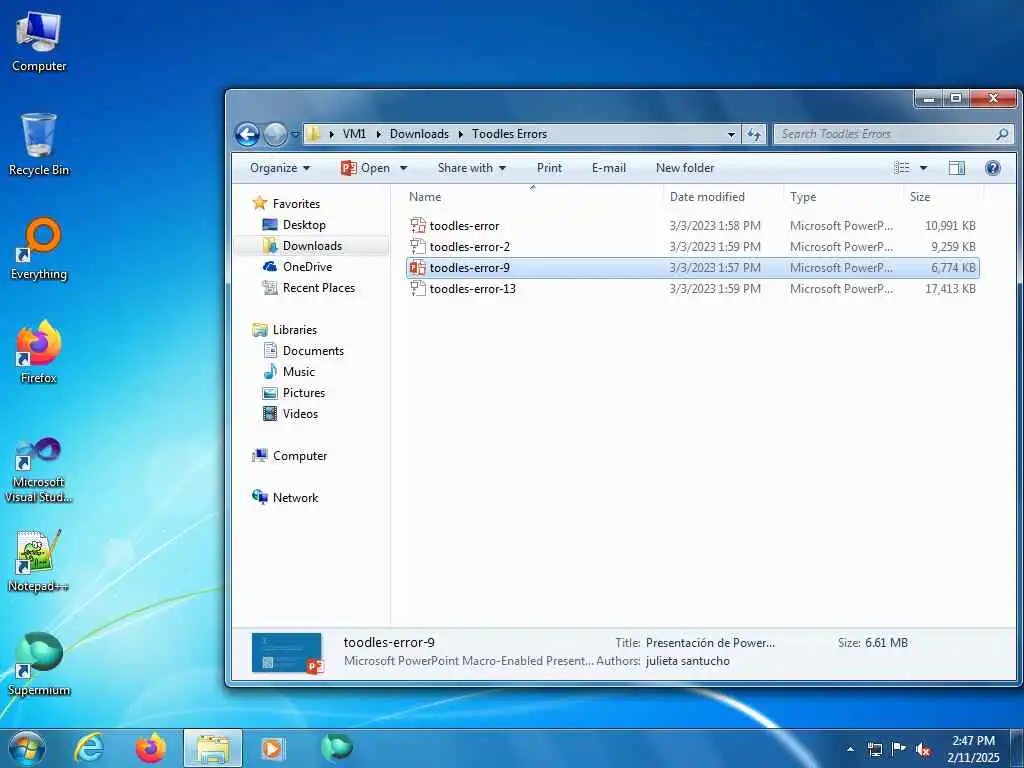Expand arrow after VM1 in breadcrumb
Viewport: 1024px width, 768px height.
(379, 134)
